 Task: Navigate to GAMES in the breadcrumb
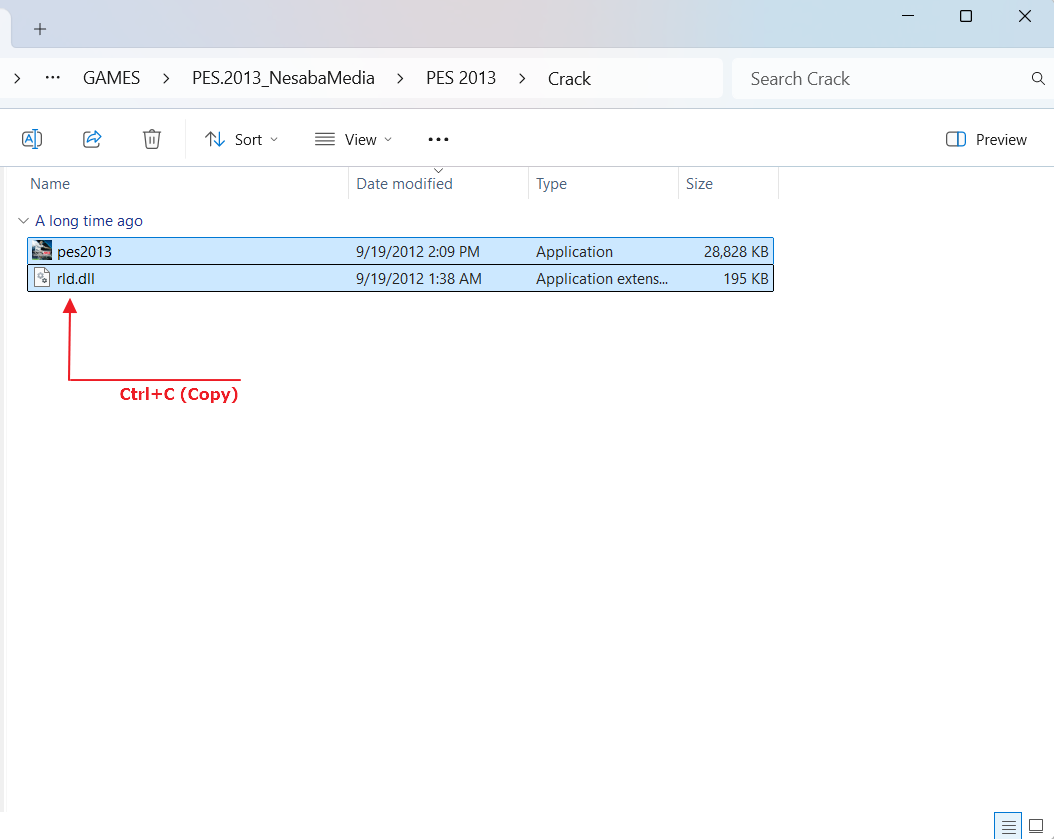(x=112, y=79)
